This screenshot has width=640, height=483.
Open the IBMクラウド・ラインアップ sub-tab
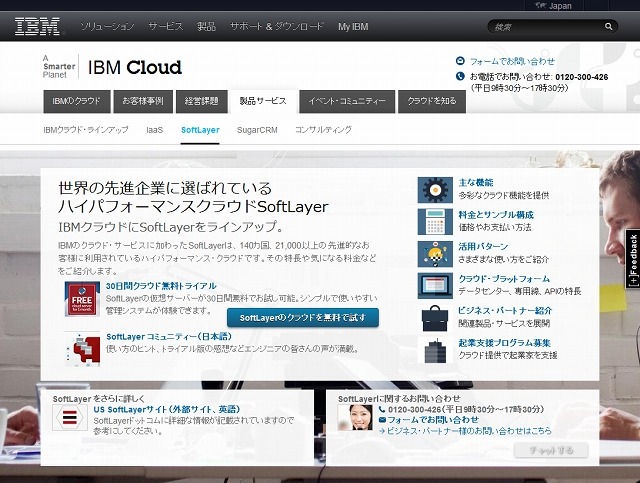pyautogui.click(x=86, y=130)
